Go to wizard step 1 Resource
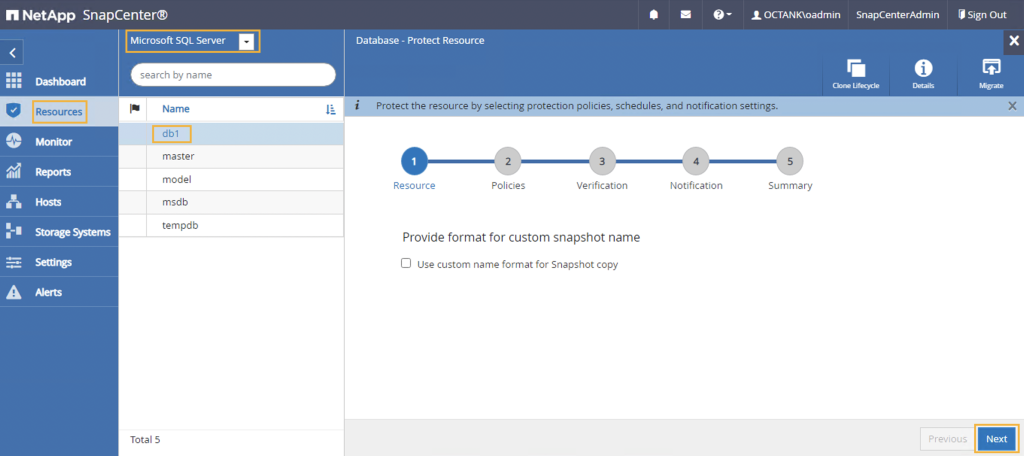The height and width of the screenshot is (456, 1024). pos(414,161)
